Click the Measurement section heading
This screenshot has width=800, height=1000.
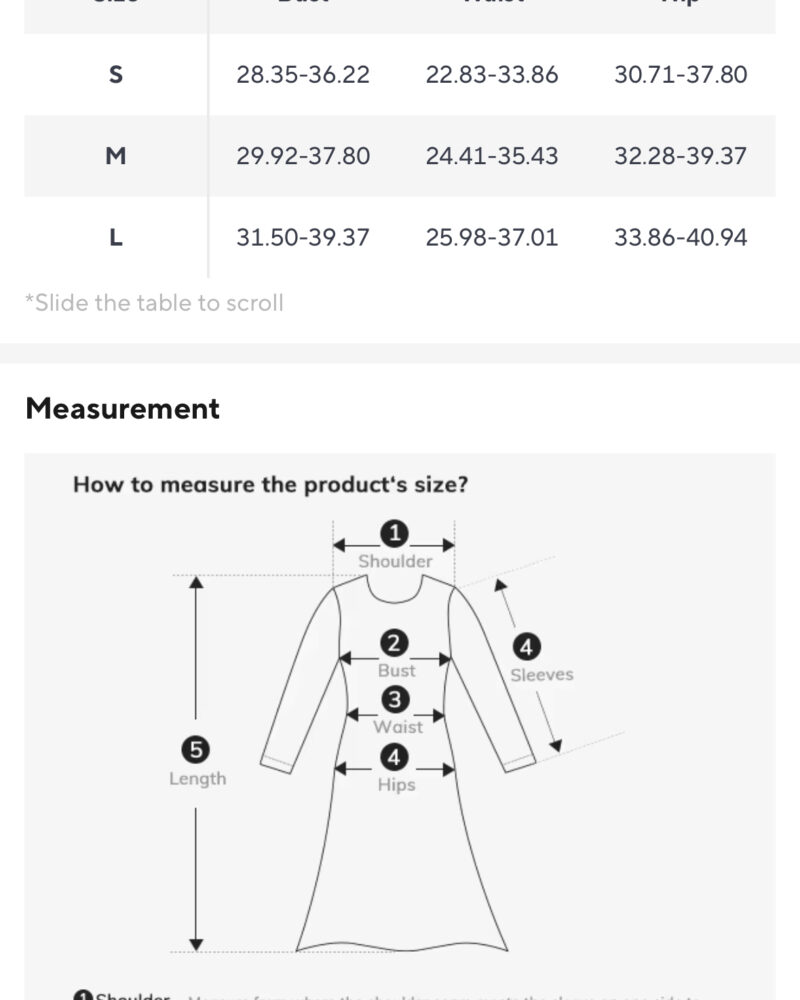[122, 409]
